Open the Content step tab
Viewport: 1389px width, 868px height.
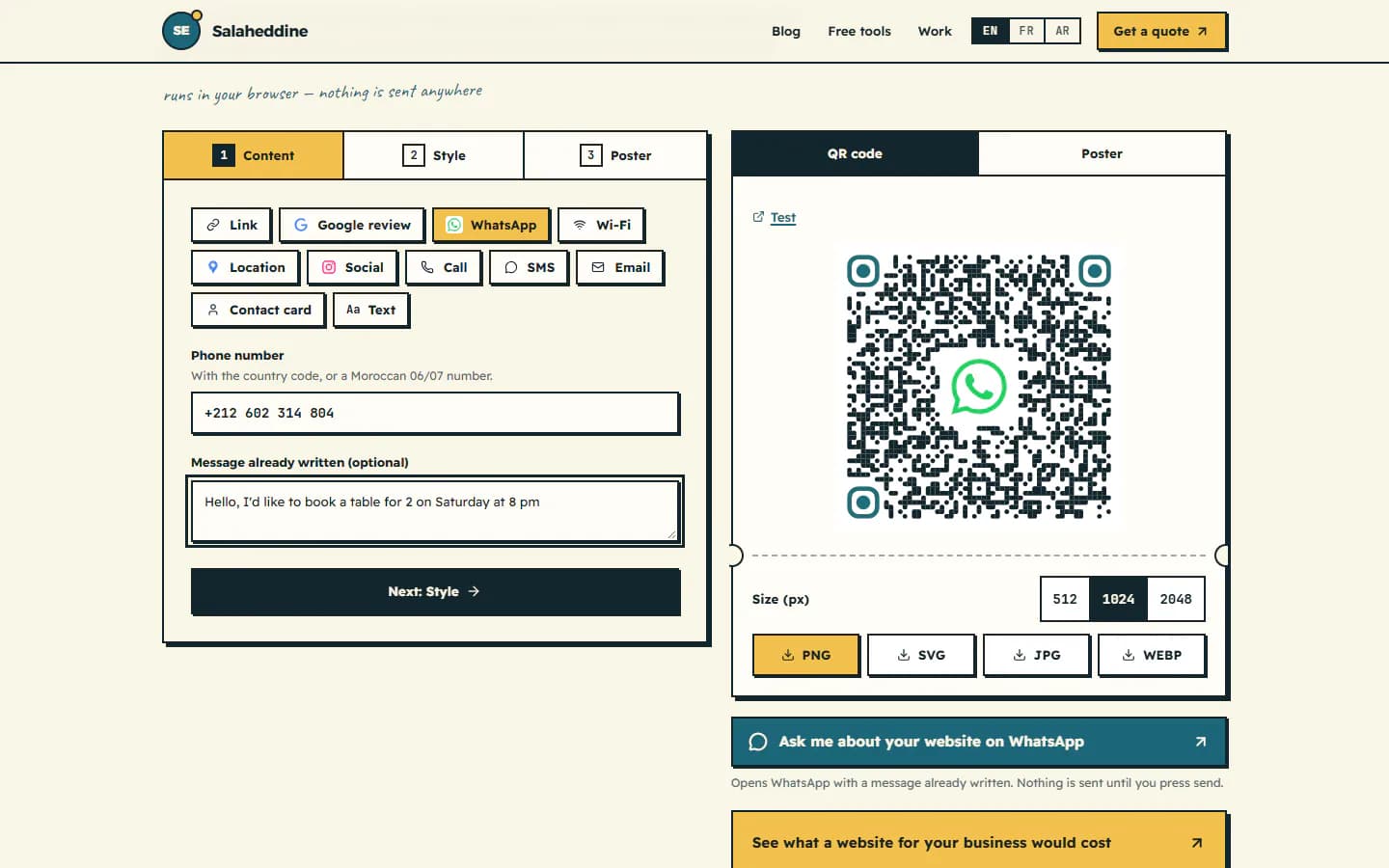click(x=254, y=155)
